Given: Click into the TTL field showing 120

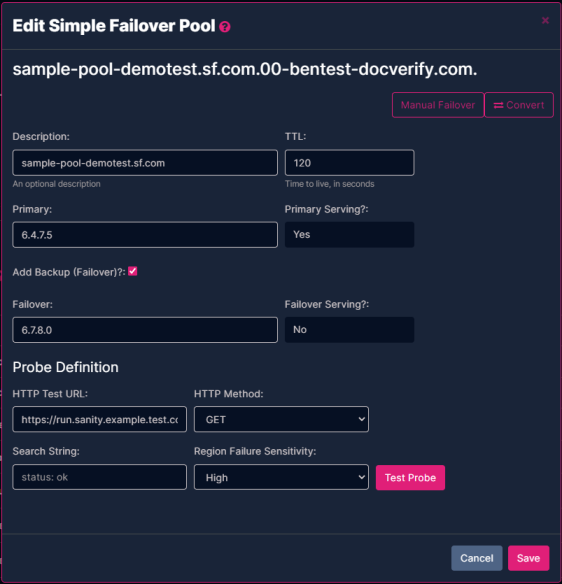Looking at the screenshot, I should [349, 163].
